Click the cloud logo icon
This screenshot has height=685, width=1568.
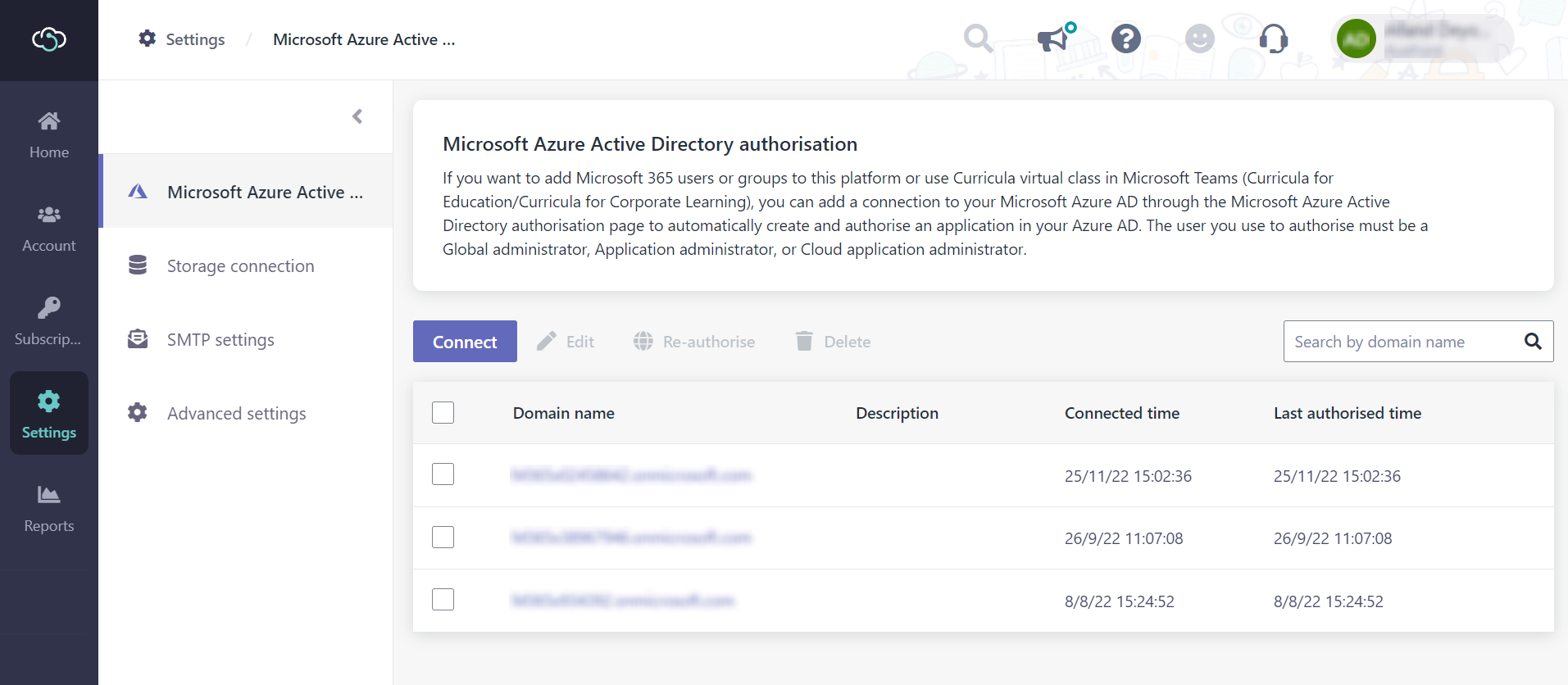point(49,39)
